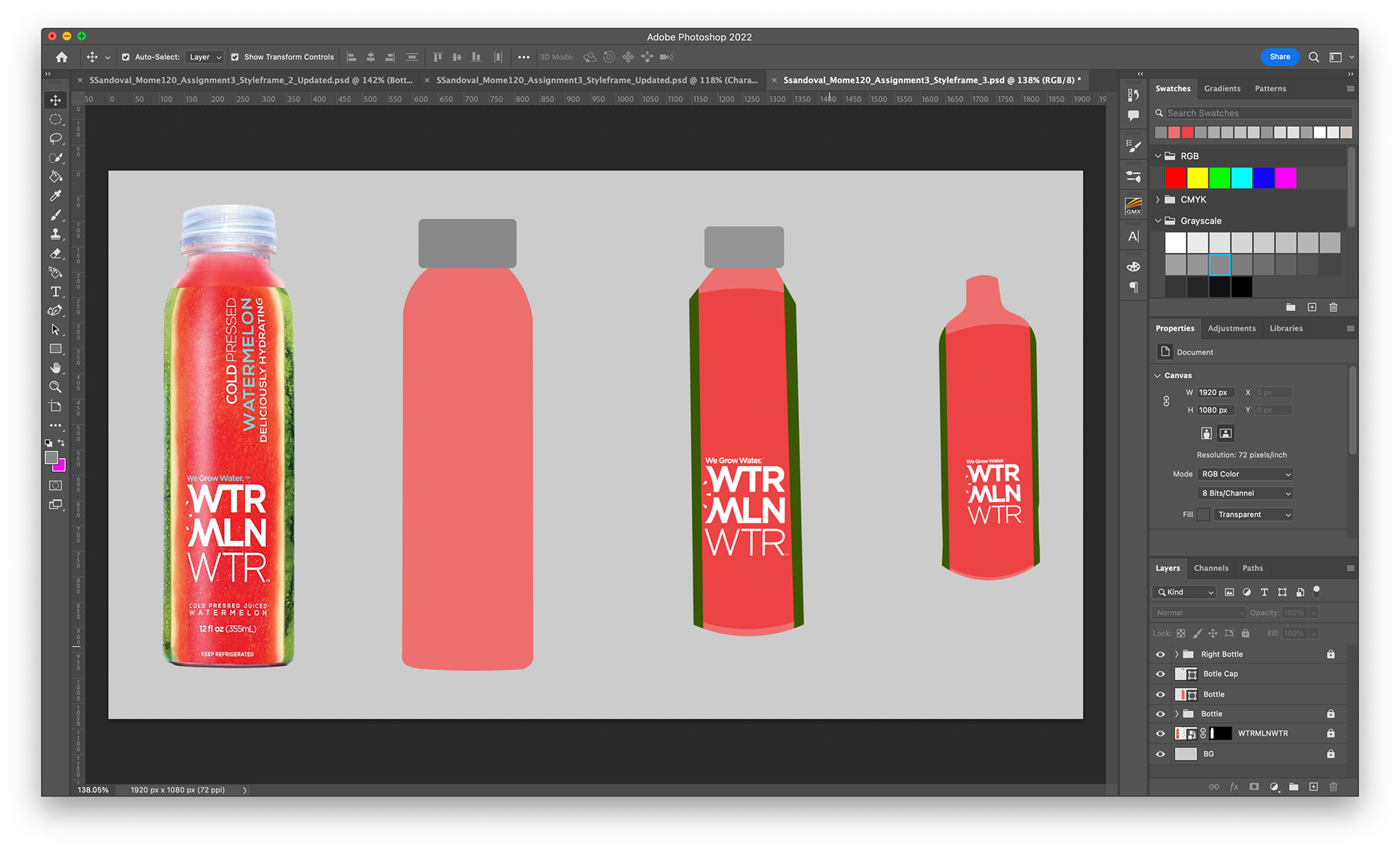Expand the Right Bottle layer group
The height and width of the screenshot is (851, 1400).
(1176, 654)
